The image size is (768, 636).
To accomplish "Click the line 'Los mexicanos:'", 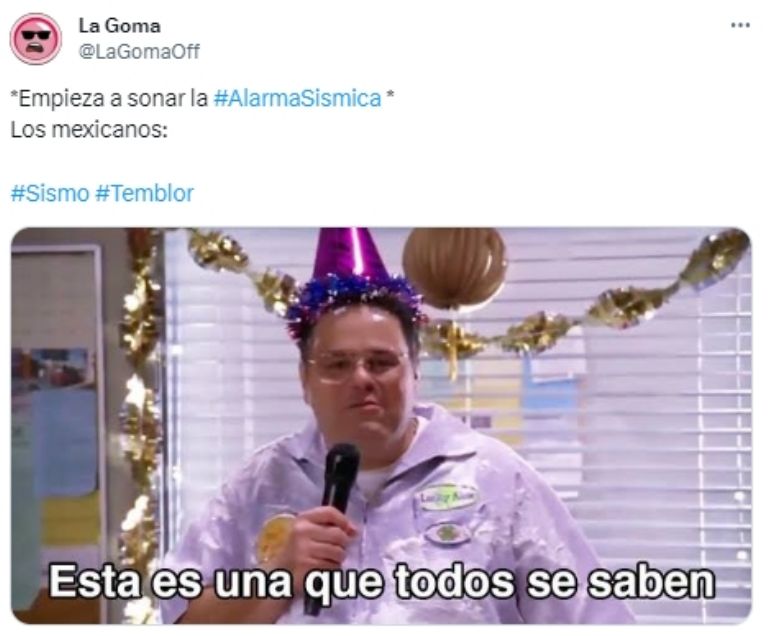I will coord(89,130).
